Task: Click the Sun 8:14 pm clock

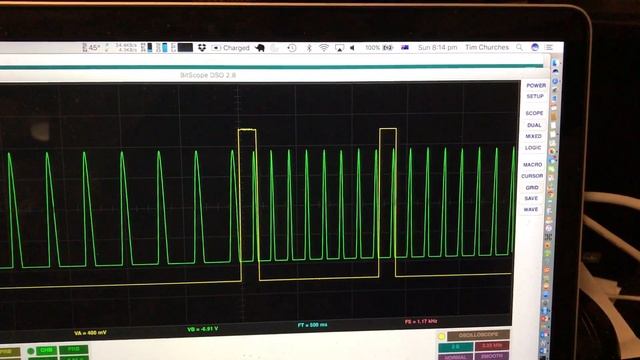Action: (438, 47)
